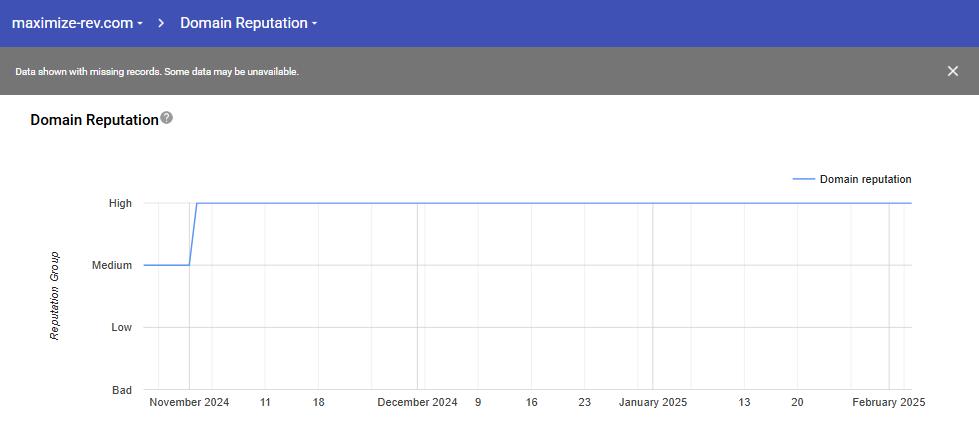Open the maximize-rev.com domain dropdown
979x446 pixels.
click(77, 23)
